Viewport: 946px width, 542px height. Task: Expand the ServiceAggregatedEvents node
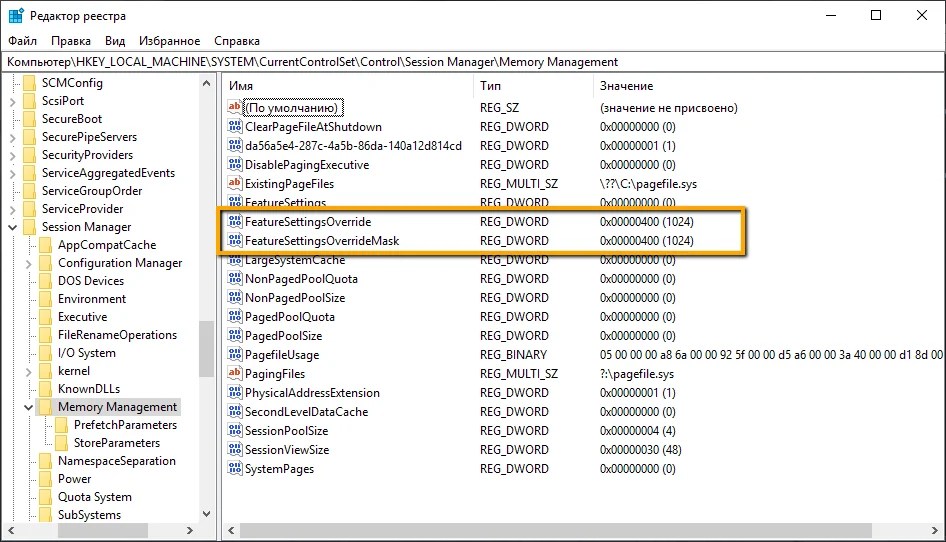(x=12, y=174)
